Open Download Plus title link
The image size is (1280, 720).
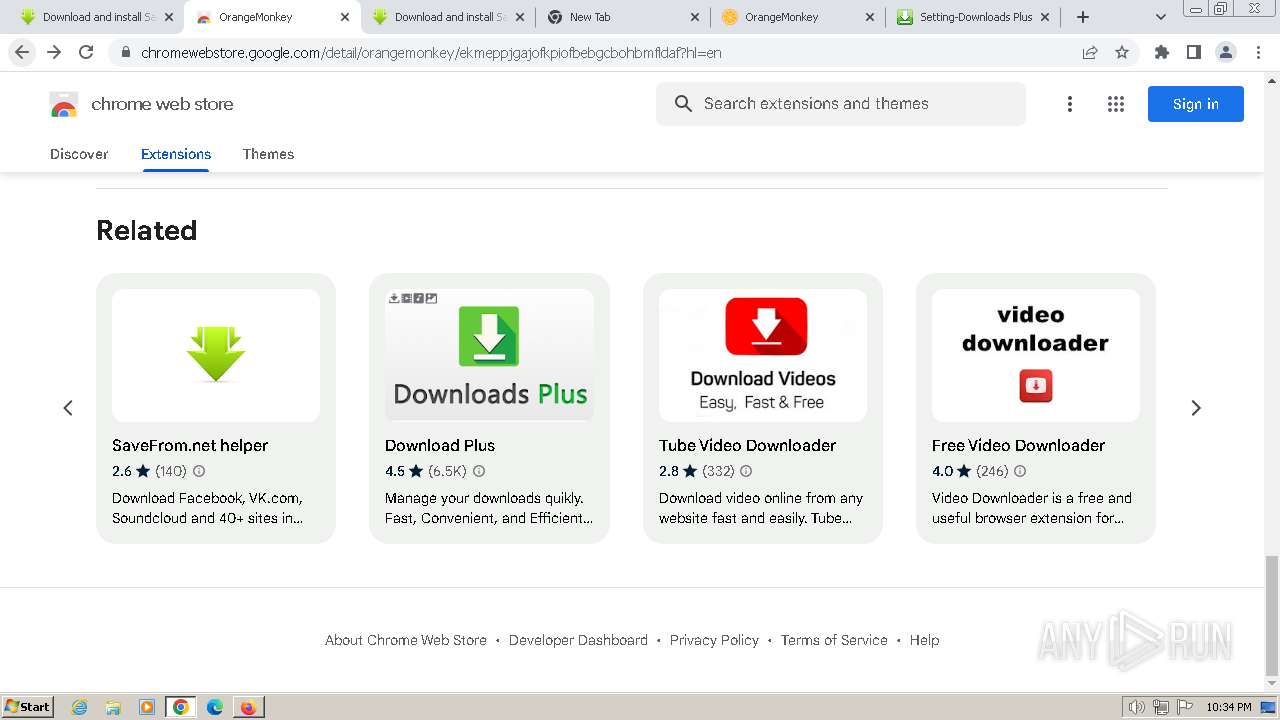440,445
